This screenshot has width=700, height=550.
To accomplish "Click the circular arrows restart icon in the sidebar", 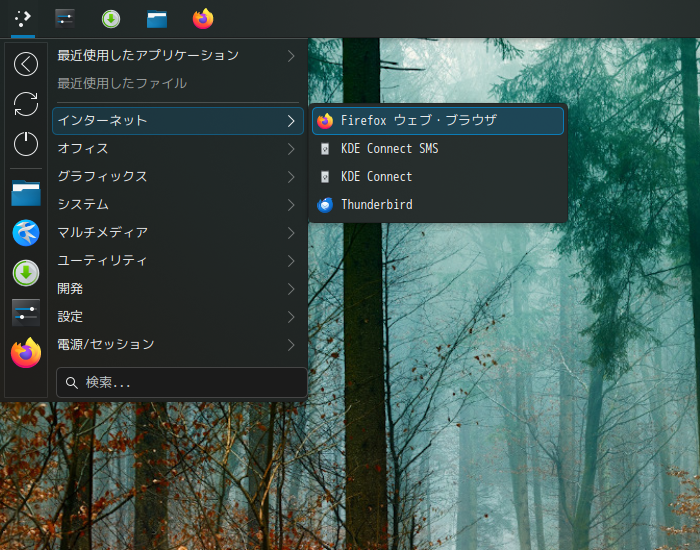I will click(x=26, y=104).
